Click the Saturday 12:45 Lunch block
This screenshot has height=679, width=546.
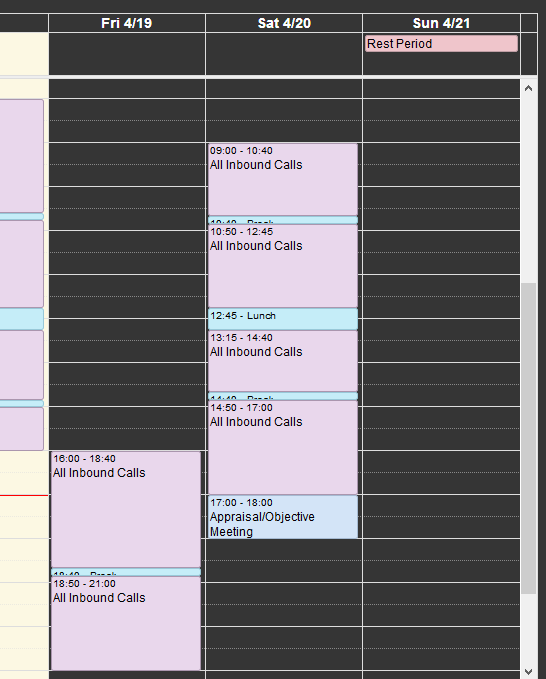pyautogui.click(x=283, y=319)
